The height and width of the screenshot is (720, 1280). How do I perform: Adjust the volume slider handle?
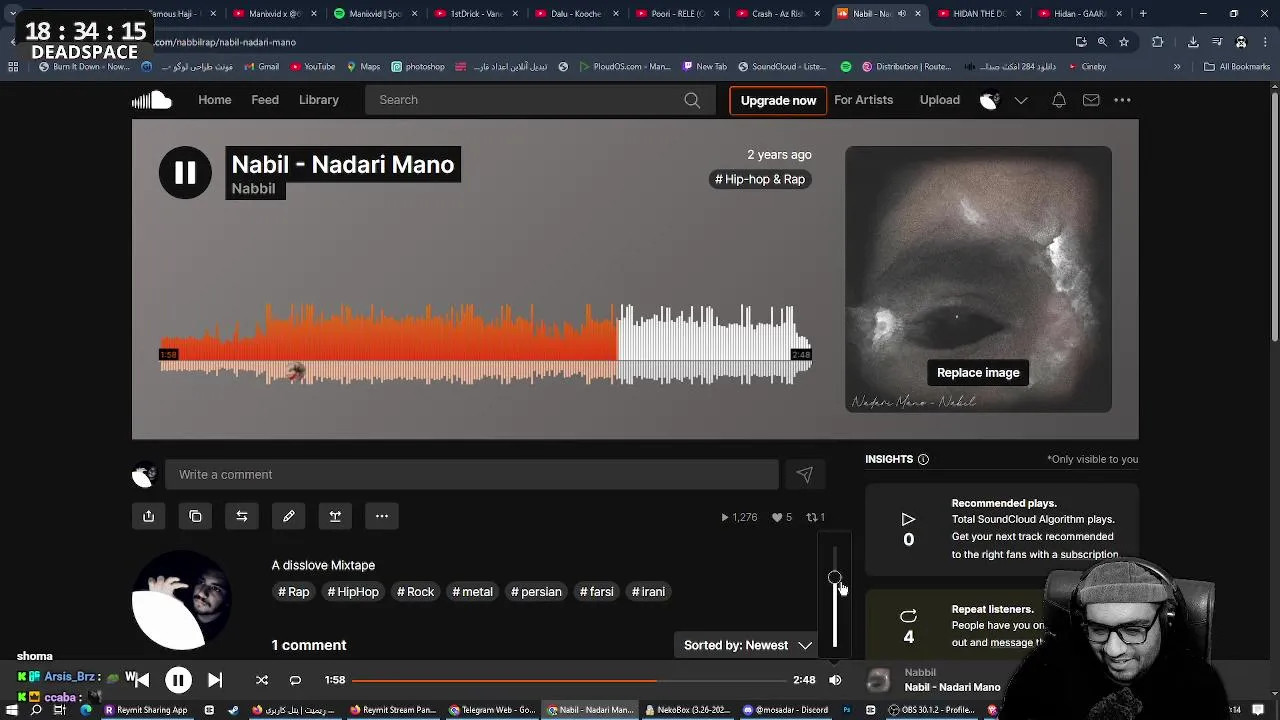(x=835, y=578)
